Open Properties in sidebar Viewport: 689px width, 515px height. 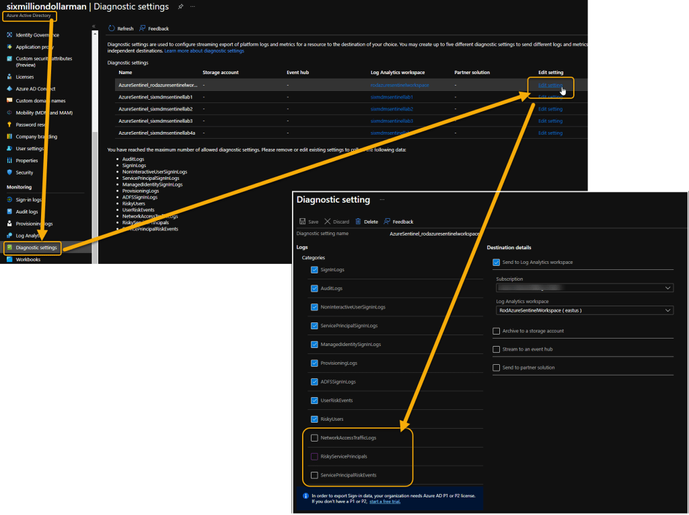[22, 160]
